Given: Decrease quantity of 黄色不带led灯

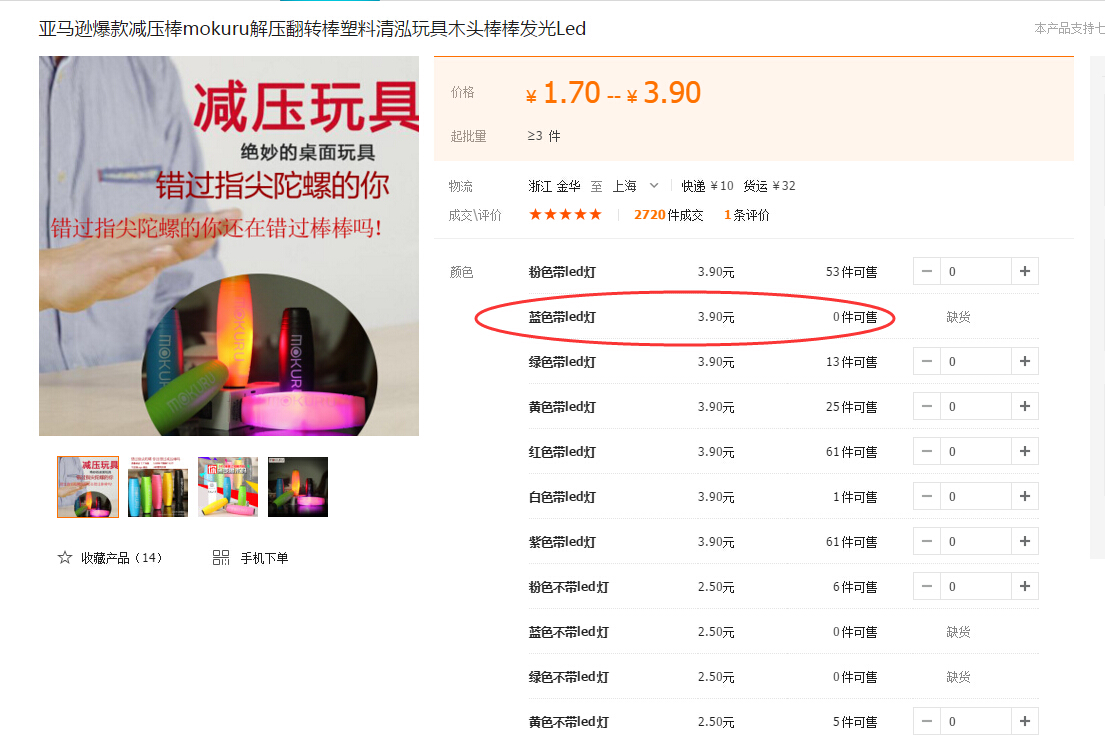Looking at the screenshot, I should 927,722.
